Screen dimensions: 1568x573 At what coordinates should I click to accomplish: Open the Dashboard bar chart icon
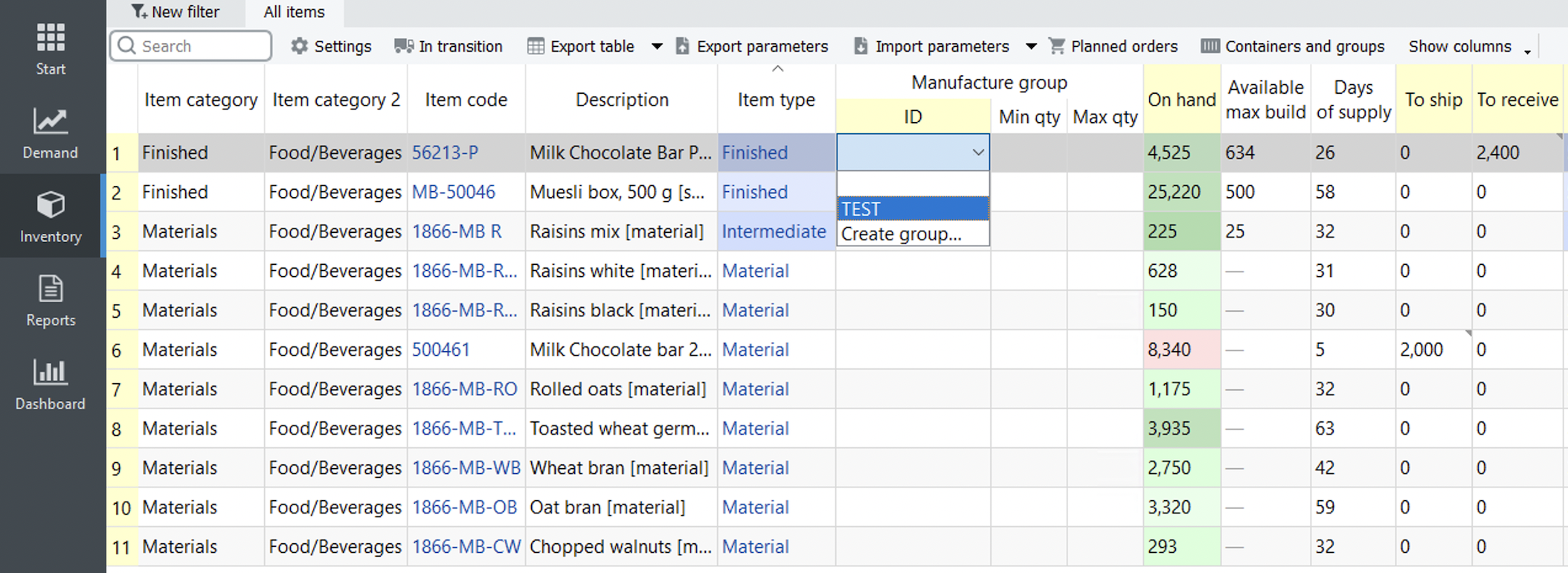(x=51, y=372)
